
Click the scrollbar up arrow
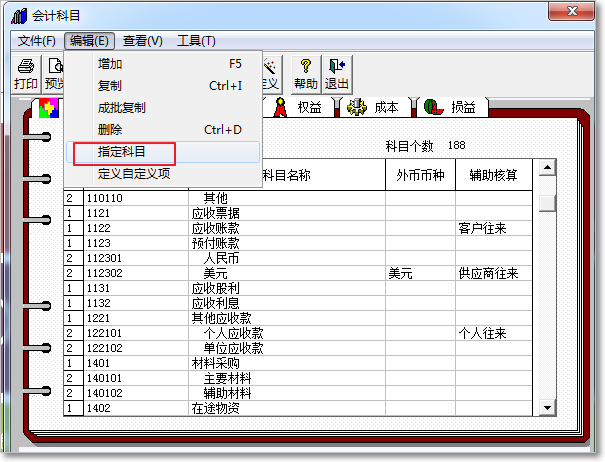547,168
